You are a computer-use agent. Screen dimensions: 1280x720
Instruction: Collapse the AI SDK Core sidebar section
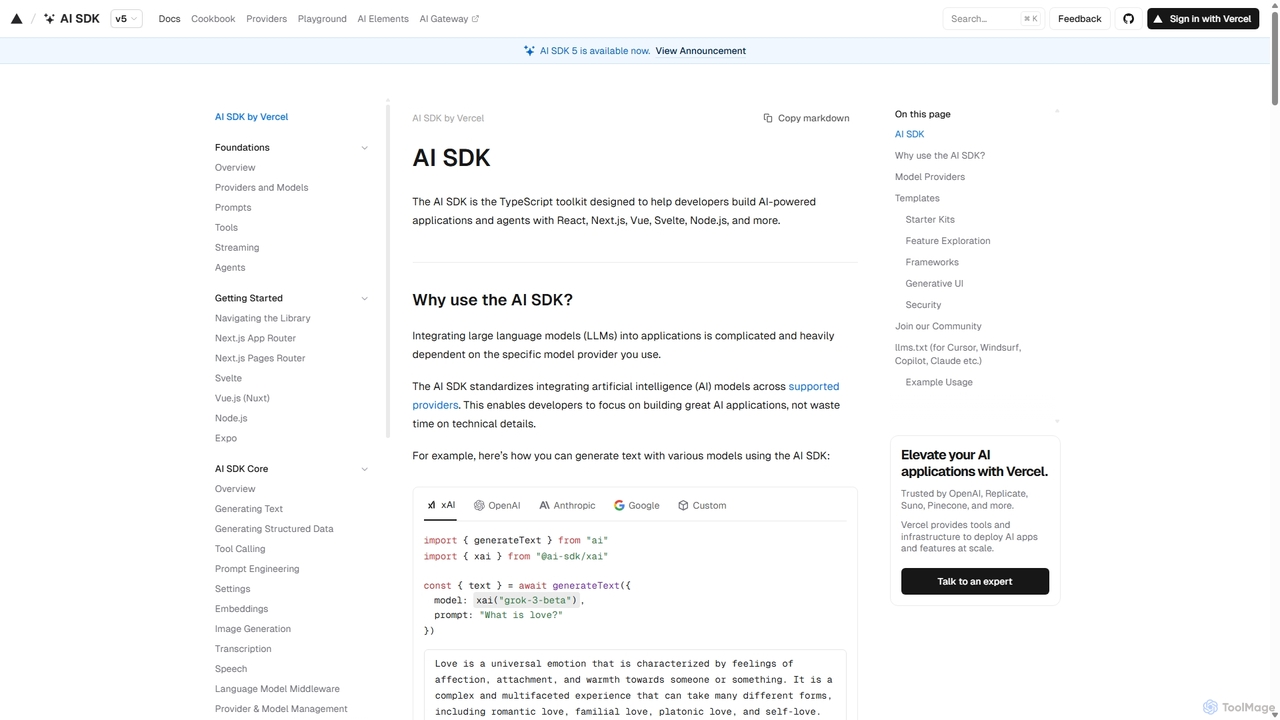364,469
